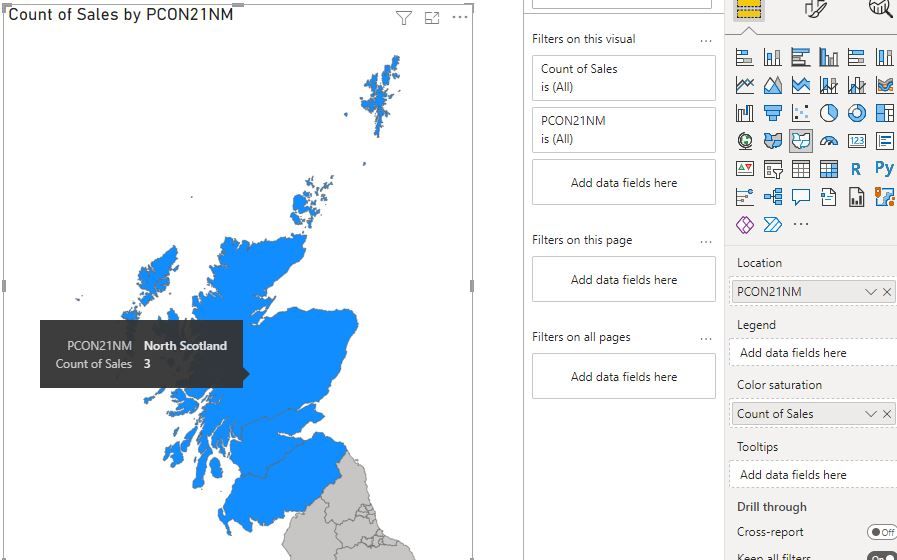Open Count of Sales saturation dropdown
897x560 pixels.
click(870, 414)
